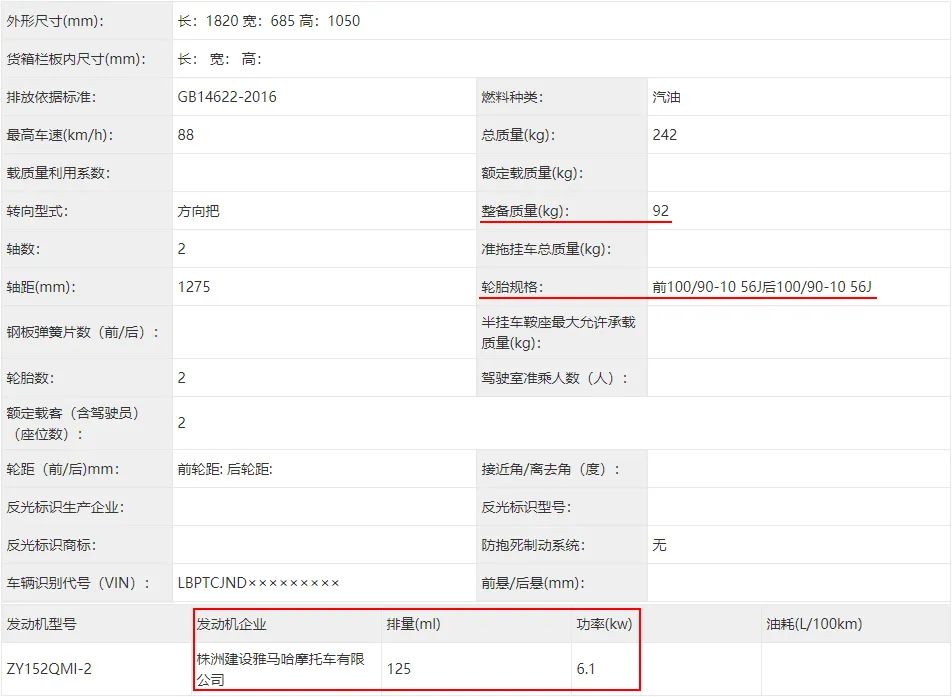The image size is (952, 697).
Task: Click the curb weight value 92
Action: click(x=662, y=211)
